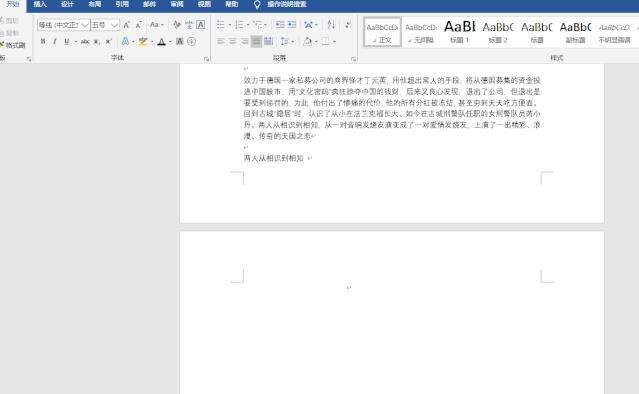
Task: Click the Asian layout icon
Action: (309, 25)
